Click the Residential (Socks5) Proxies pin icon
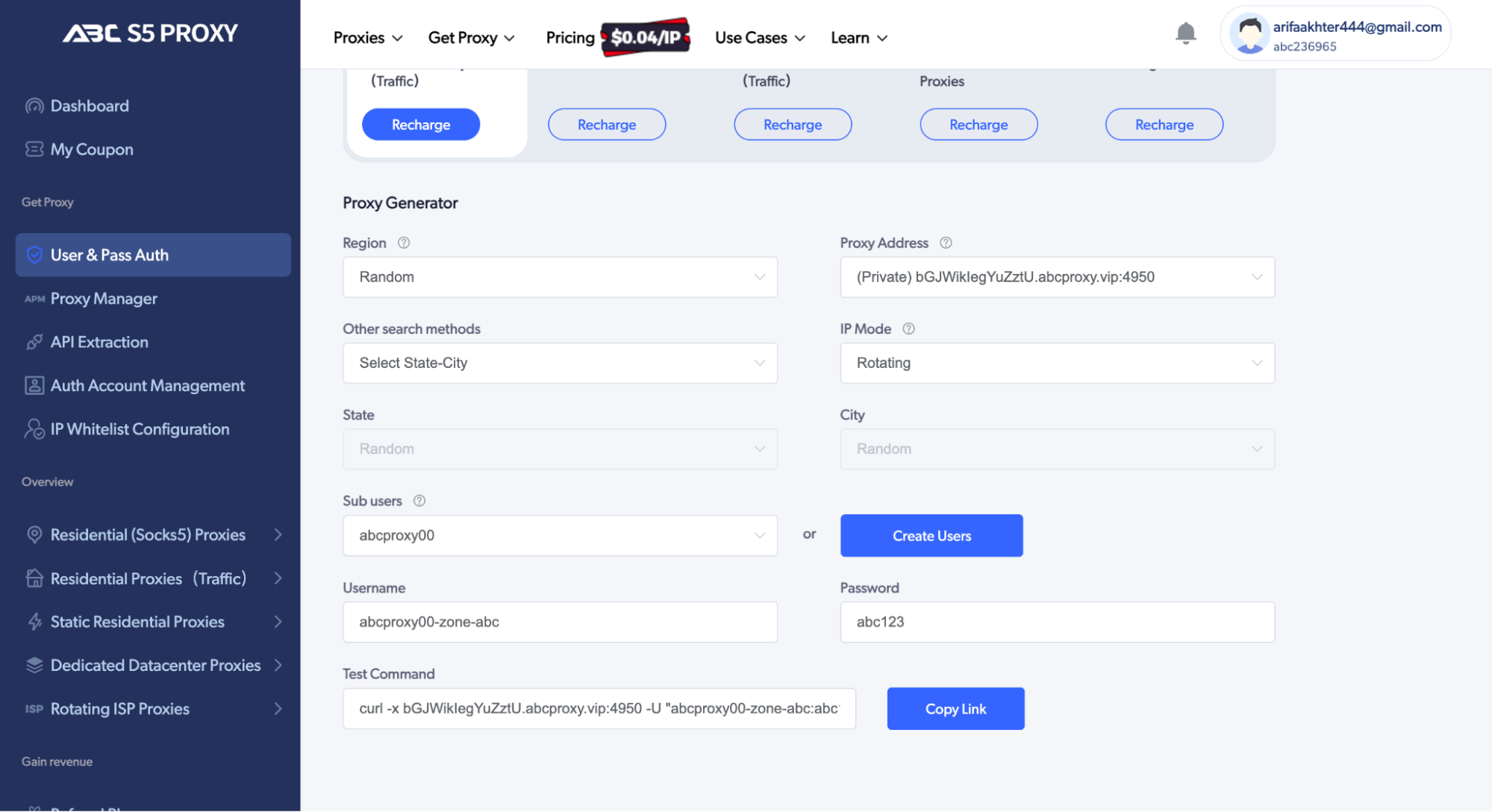The image size is (1492, 812). coord(34,535)
